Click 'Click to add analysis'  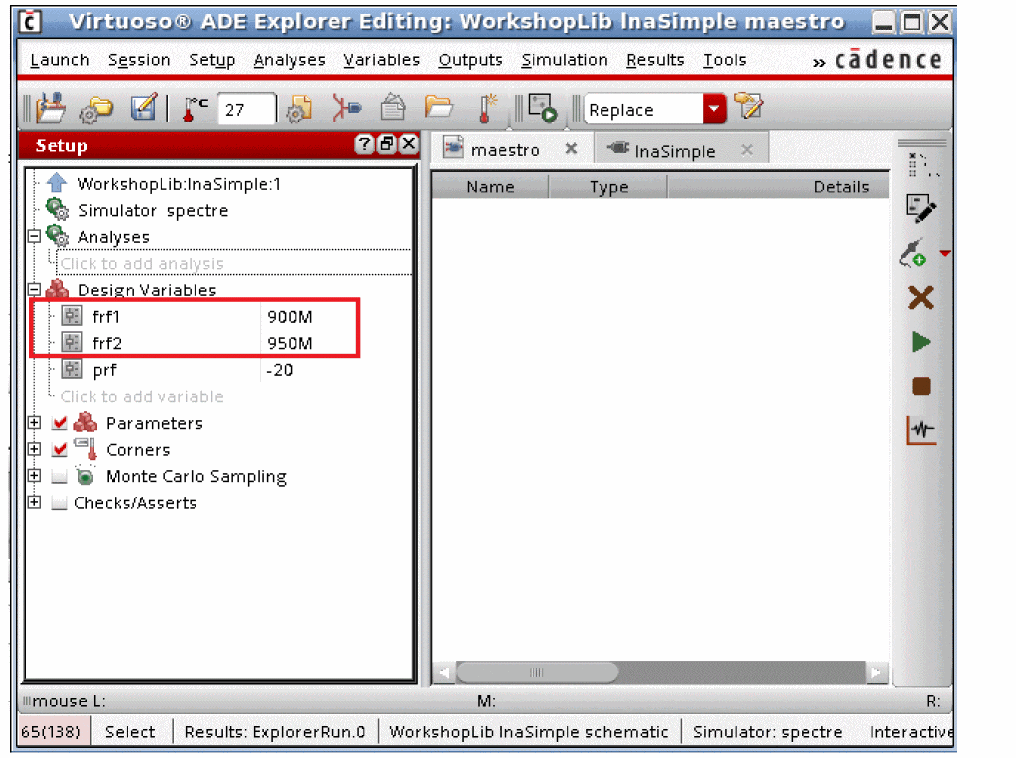142,264
